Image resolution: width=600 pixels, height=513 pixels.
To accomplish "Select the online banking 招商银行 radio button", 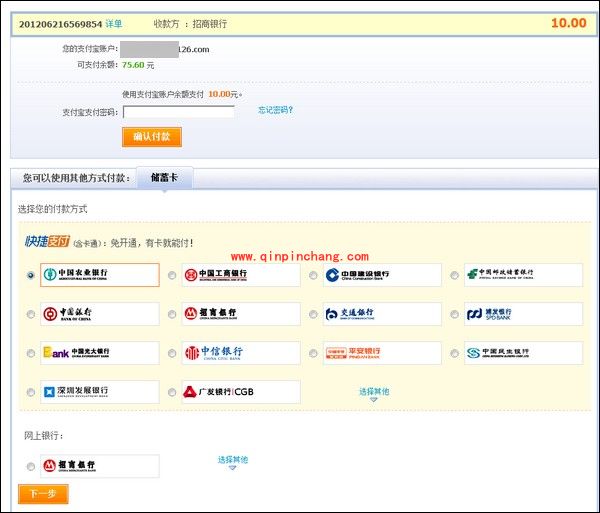I will pos(31,466).
